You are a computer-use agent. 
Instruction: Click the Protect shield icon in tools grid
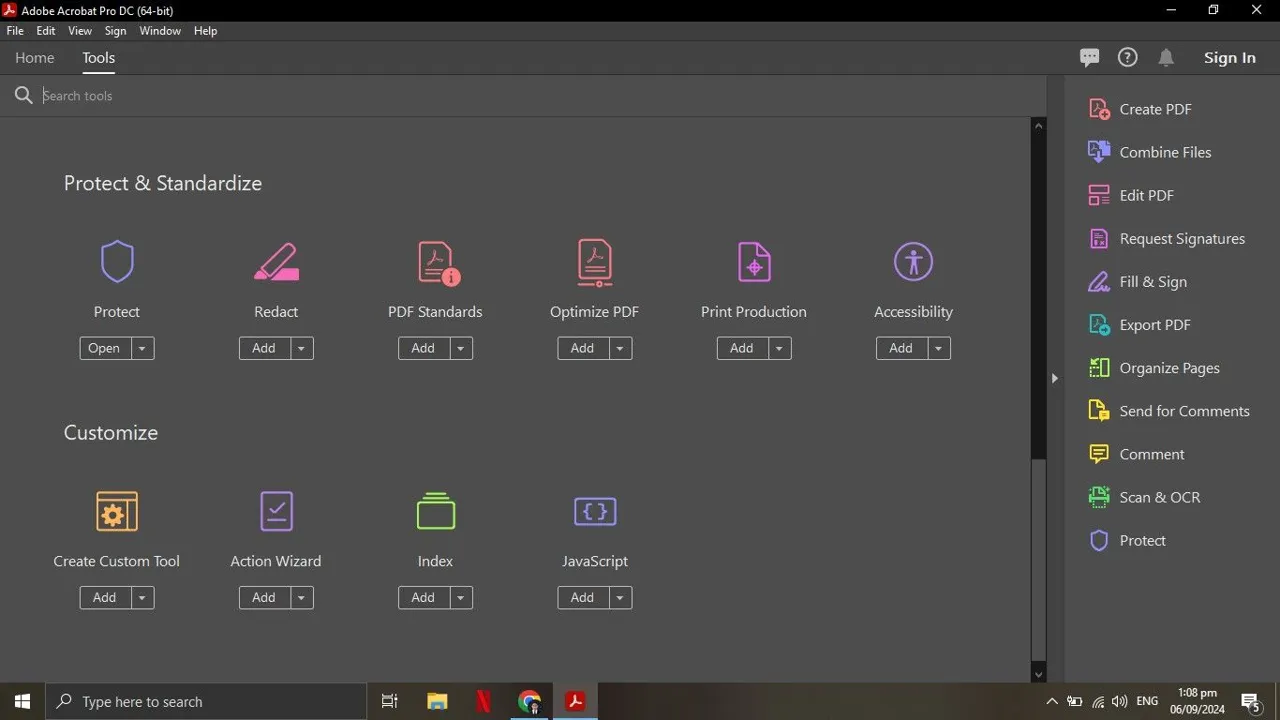(117, 262)
